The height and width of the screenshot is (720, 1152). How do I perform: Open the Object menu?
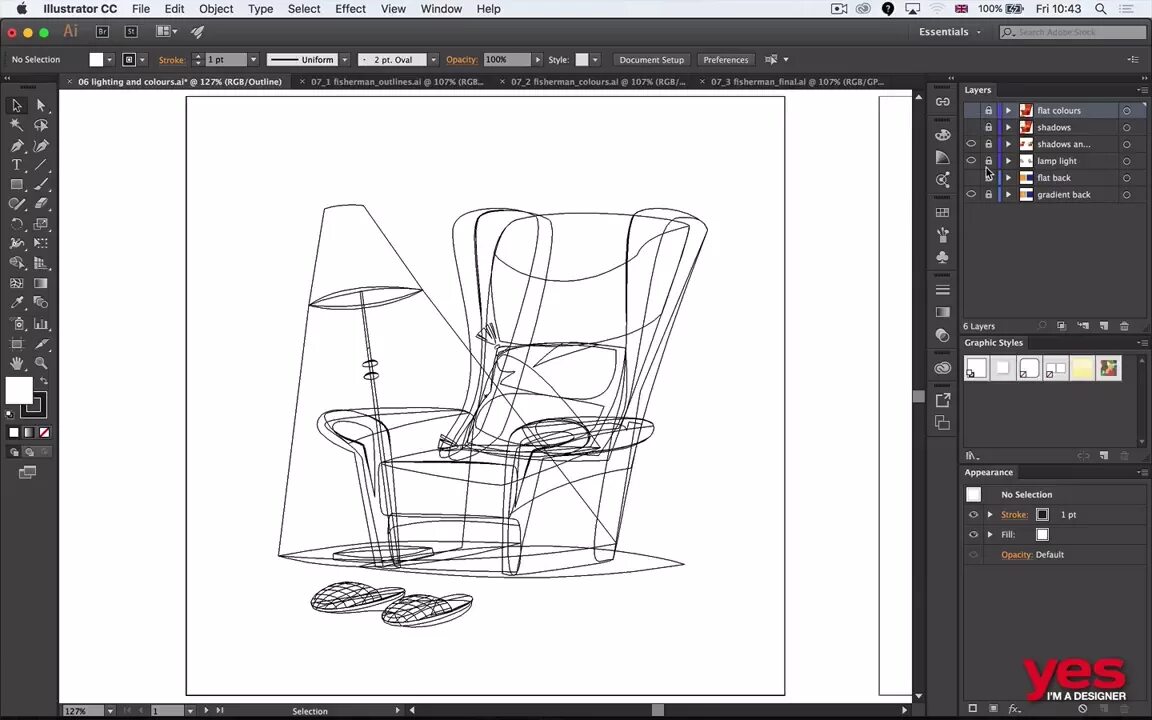(x=216, y=9)
